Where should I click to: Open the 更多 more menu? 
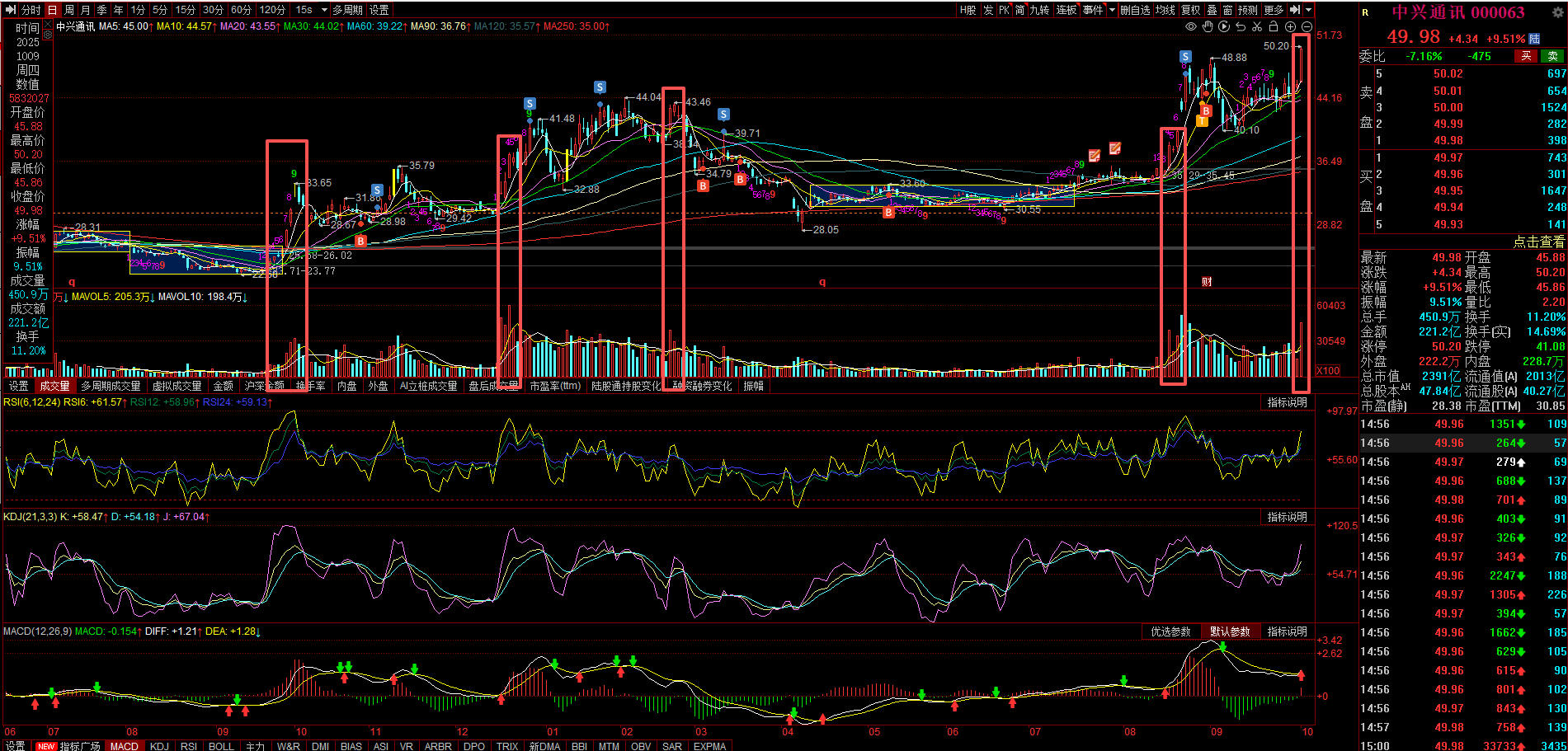pyautogui.click(x=1274, y=10)
